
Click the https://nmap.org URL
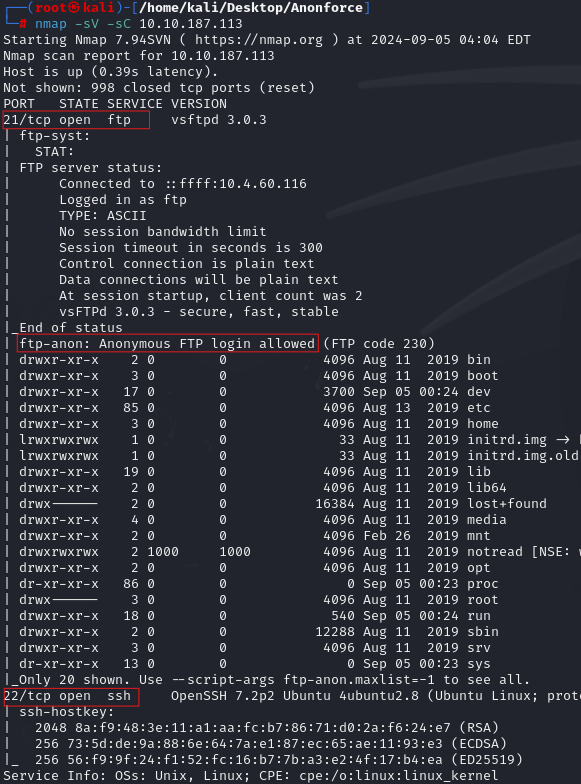[259, 40]
